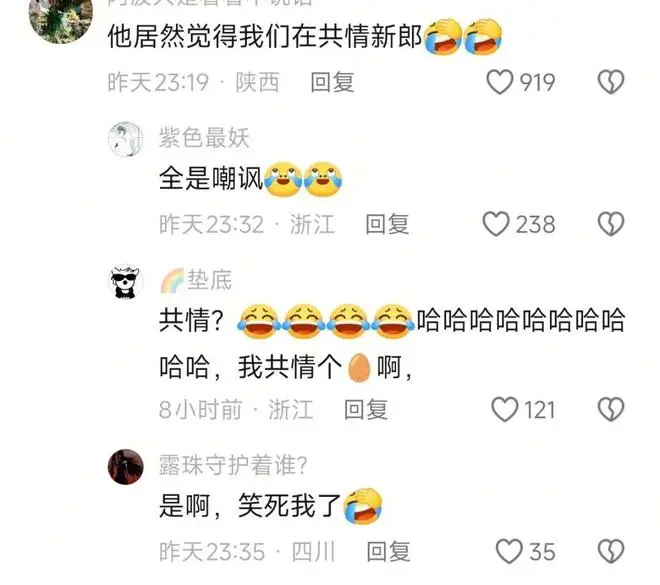This screenshot has width=660, height=585.
Task: Open 垫底's sunglasses dog avatar
Action: point(126,282)
